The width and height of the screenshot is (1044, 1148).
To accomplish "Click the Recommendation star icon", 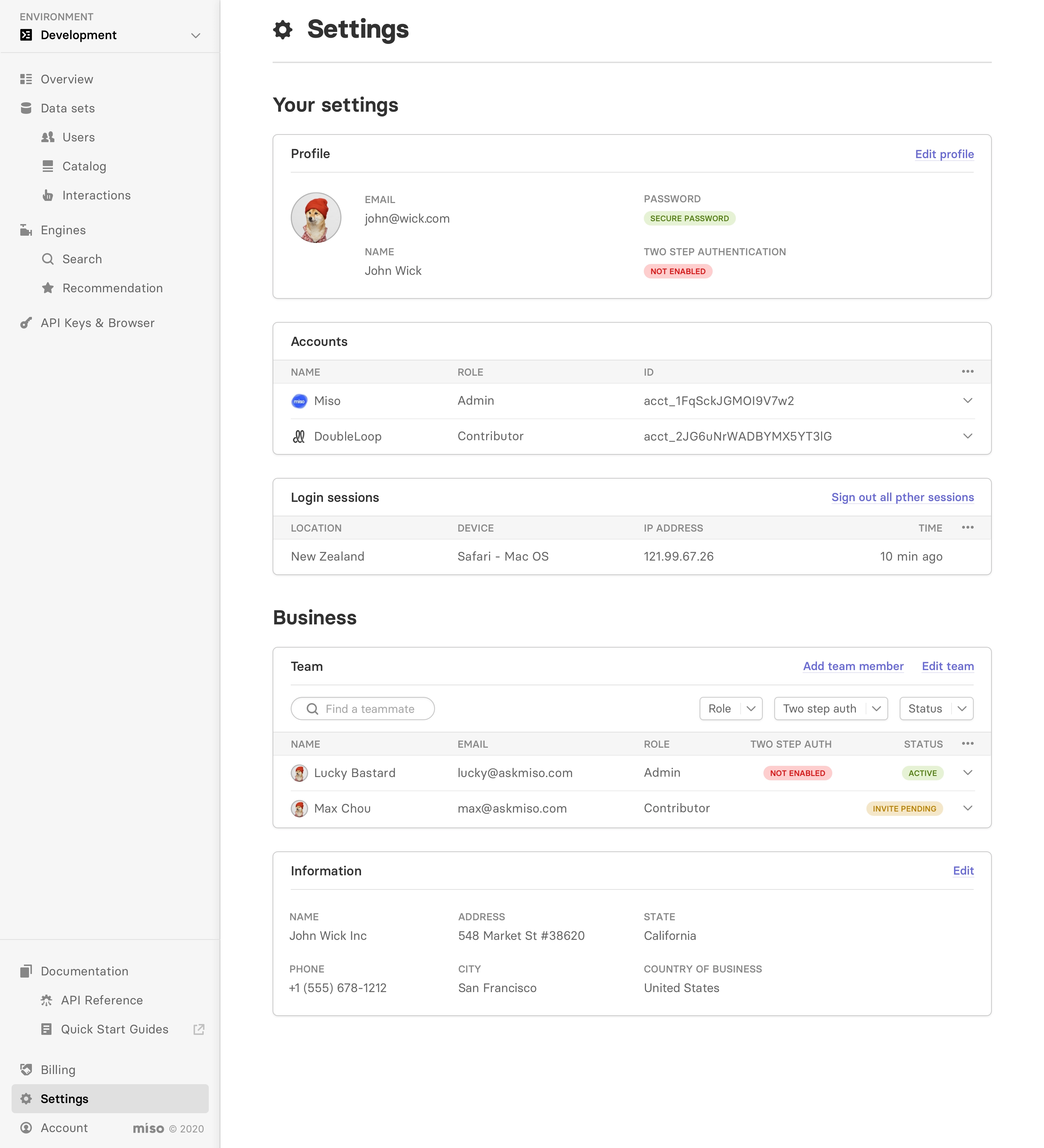I will [x=48, y=288].
